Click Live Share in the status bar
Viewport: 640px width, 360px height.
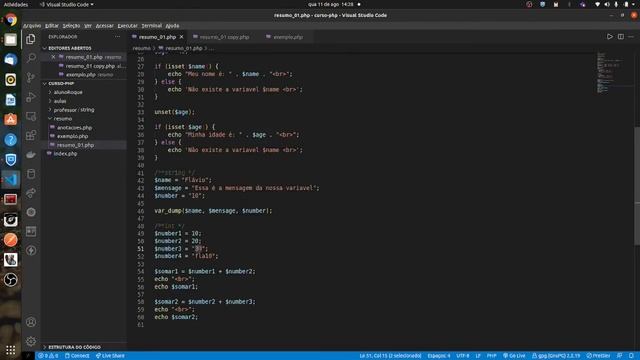coord(110,356)
